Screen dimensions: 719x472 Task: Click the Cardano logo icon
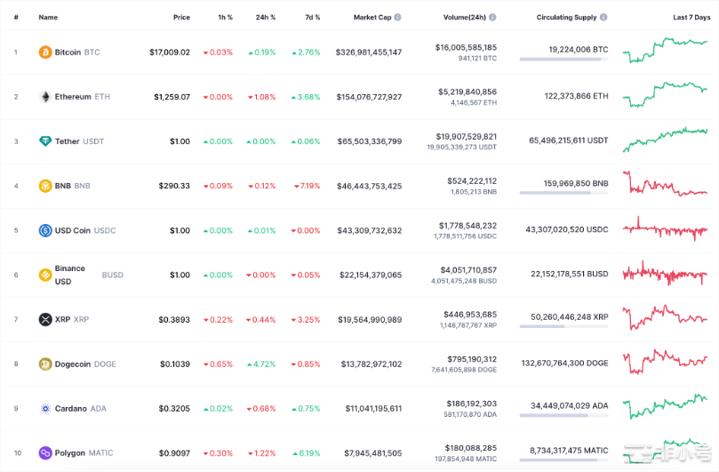(x=45, y=408)
